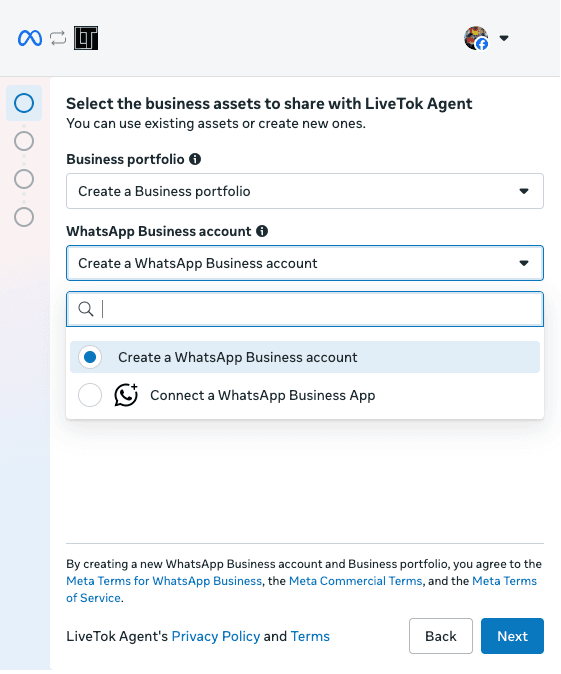Go back with the Back button
The height and width of the screenshot is (674, 561).
click(441, 636)
